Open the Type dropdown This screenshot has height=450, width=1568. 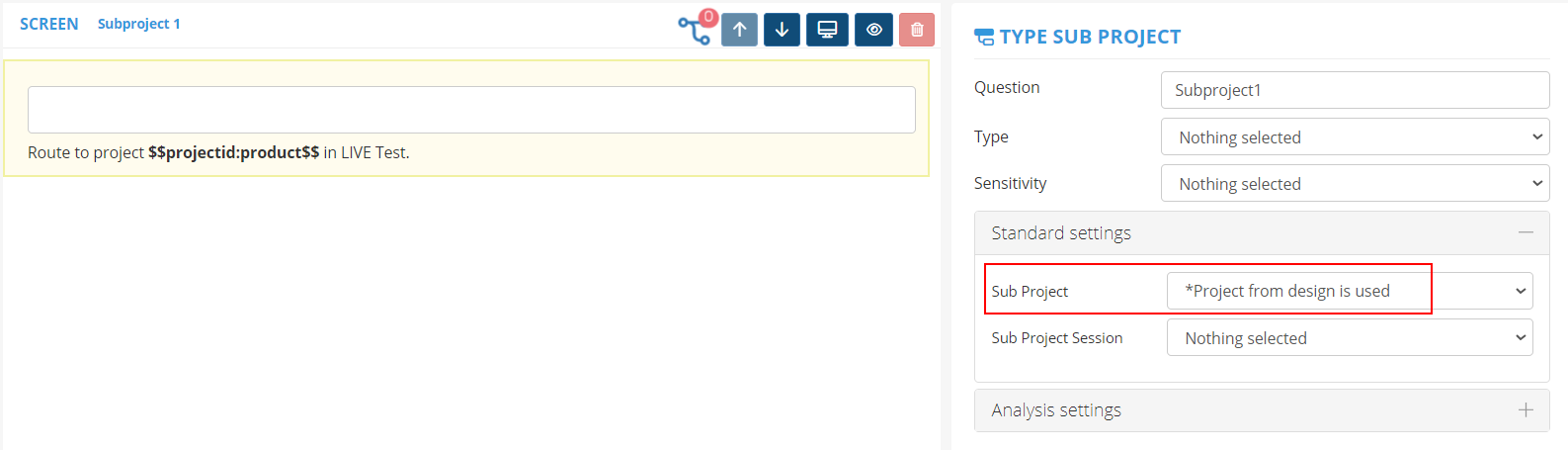(1355, 137)
